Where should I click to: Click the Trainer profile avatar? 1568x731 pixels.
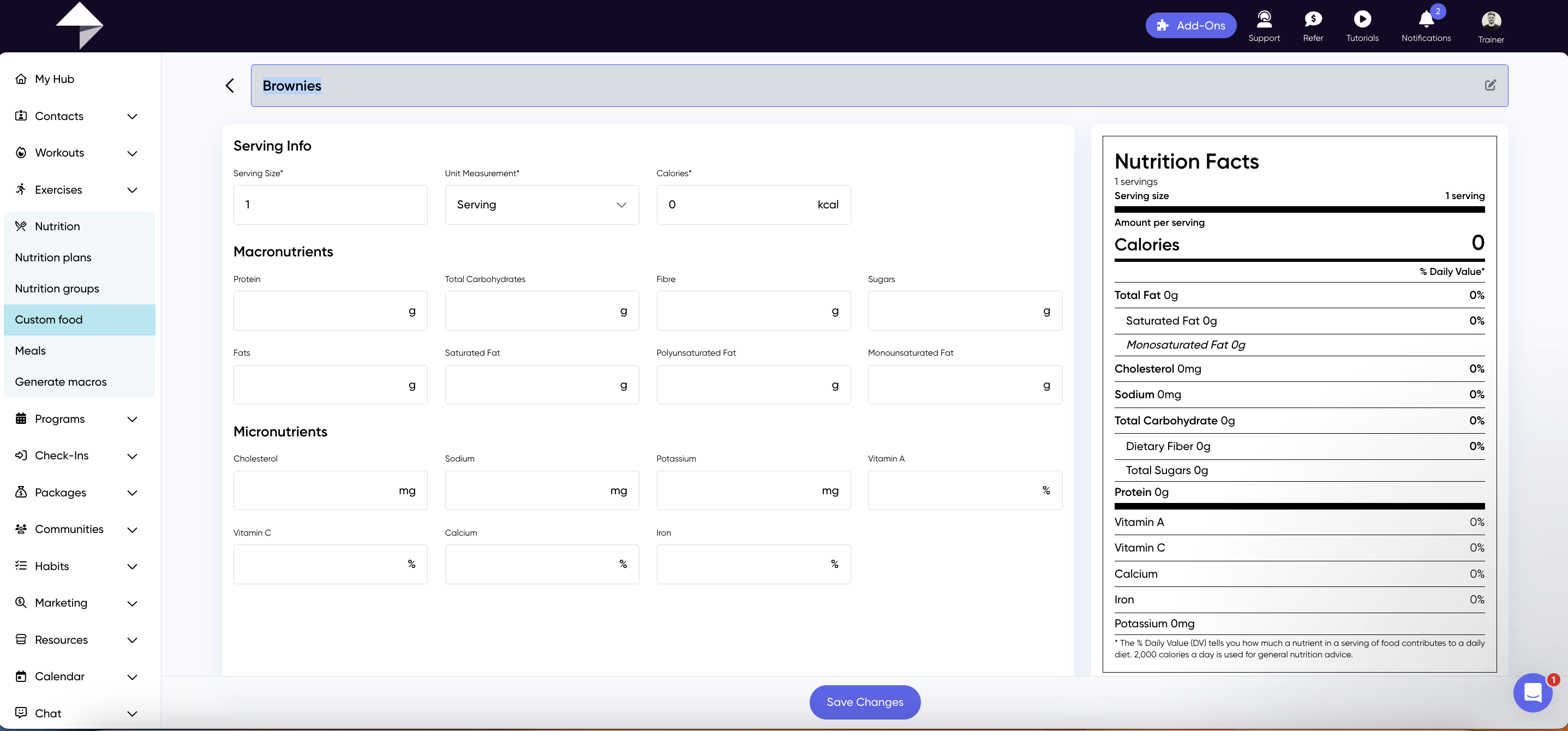(1491, 21)
